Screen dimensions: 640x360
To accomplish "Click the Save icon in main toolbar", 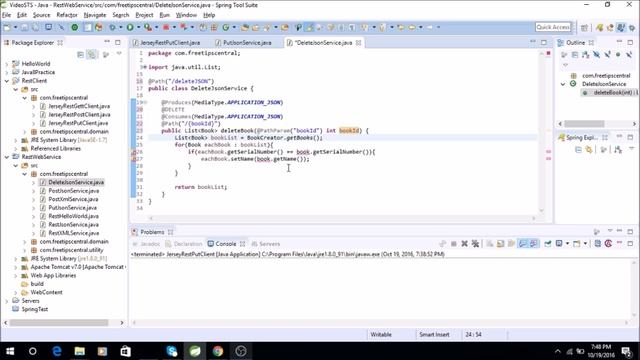I will (24, 27).
